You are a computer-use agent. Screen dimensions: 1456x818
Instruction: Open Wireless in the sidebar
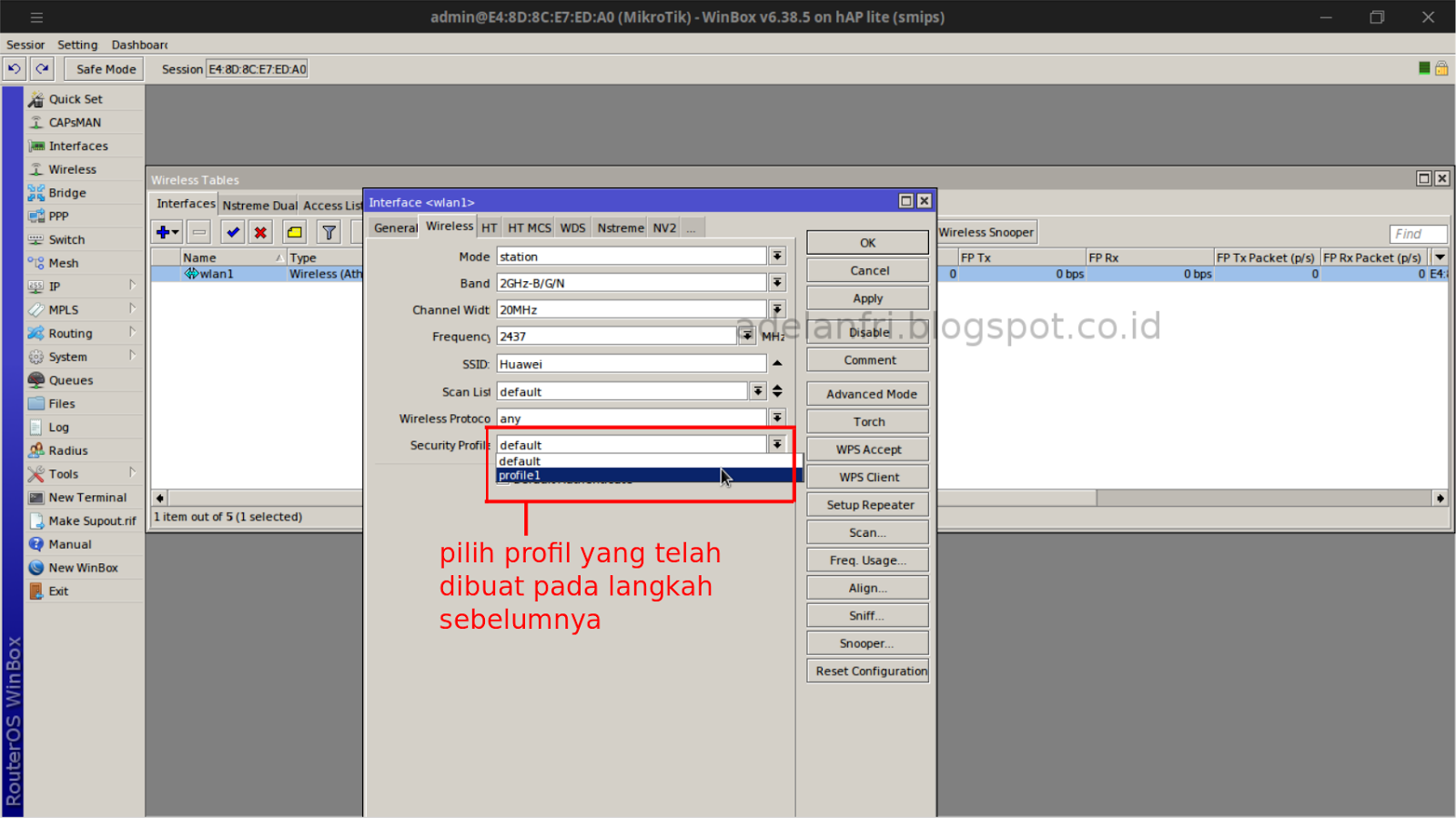pos(72,170)
